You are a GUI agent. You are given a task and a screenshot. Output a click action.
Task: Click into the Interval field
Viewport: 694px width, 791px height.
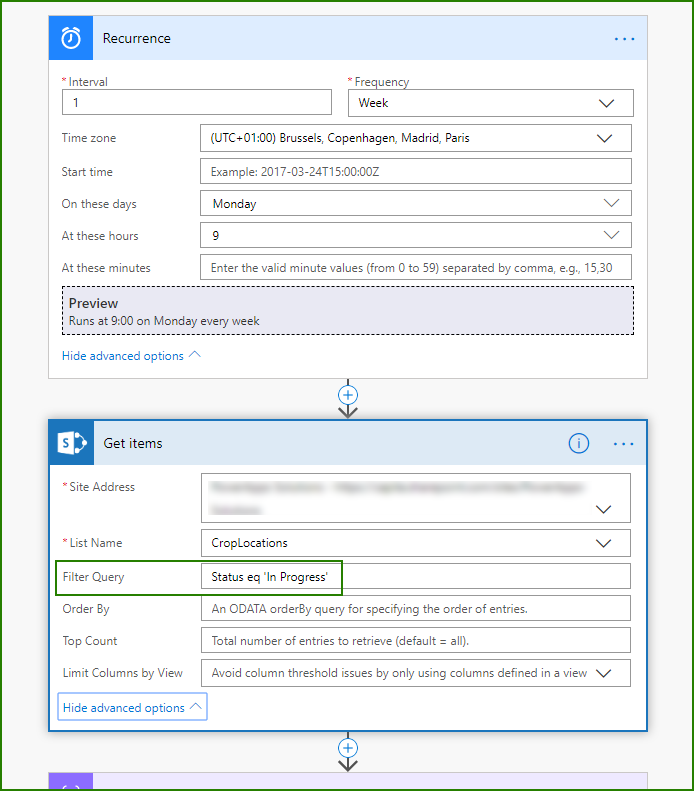point(197,102)
